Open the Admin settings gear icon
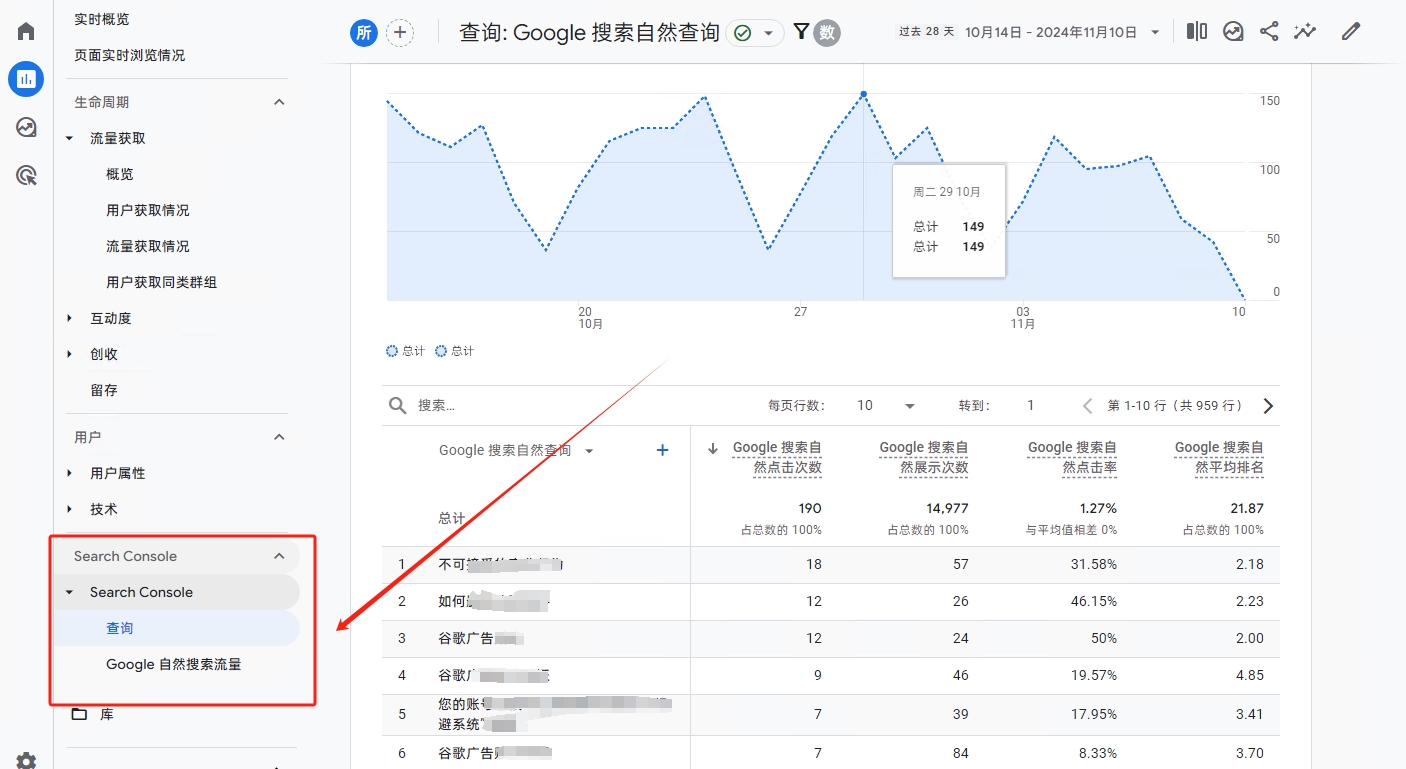 26,761
